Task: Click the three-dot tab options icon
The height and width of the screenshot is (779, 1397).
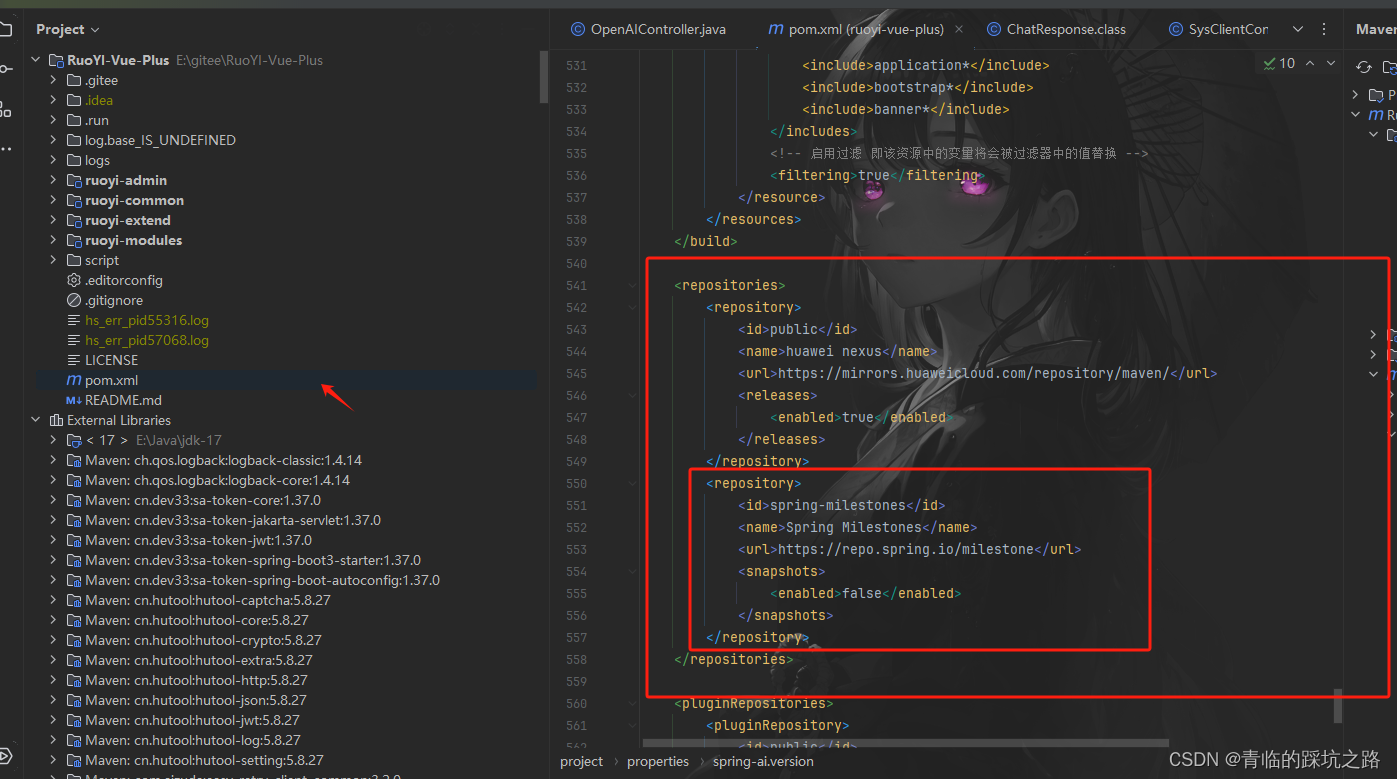Action: tap(1322, 29)
